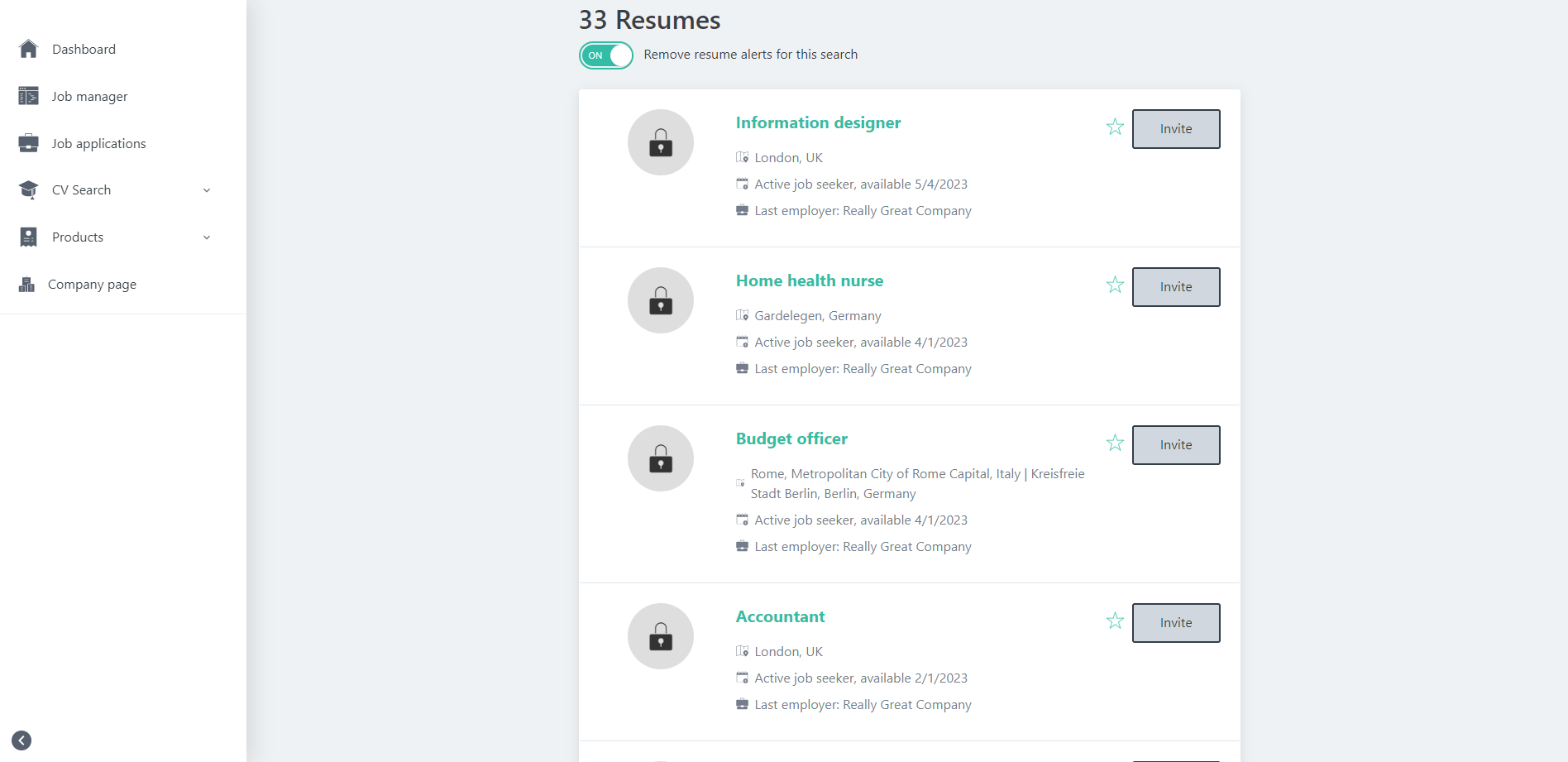
Task: Mark the Accountant resume as favorite
Action: click(1115, 621)
